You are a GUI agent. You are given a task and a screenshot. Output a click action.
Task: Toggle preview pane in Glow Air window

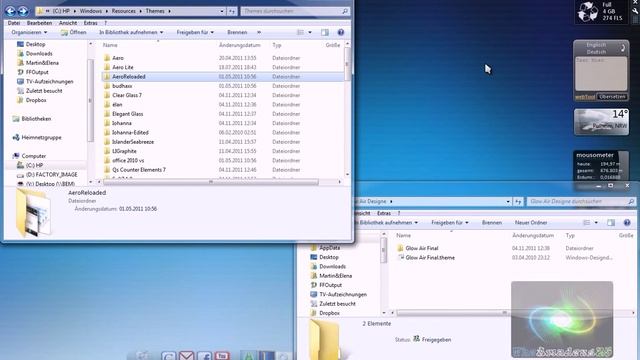click(x=611, y=223)
